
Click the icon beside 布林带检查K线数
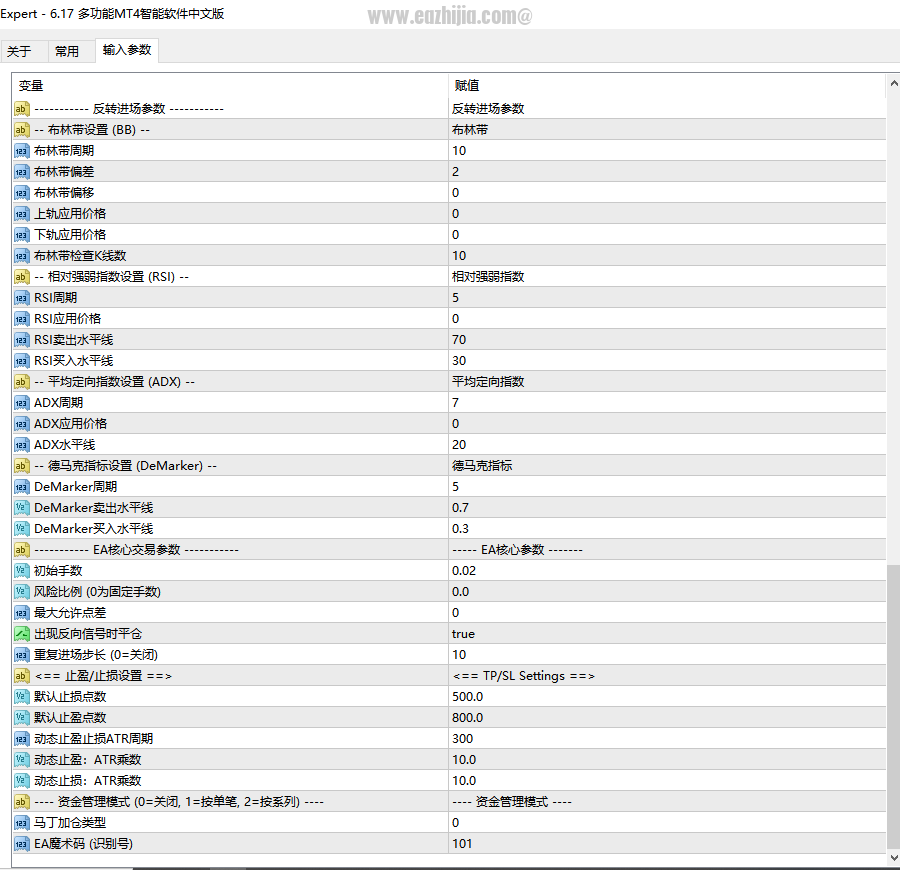click(21, 256)
